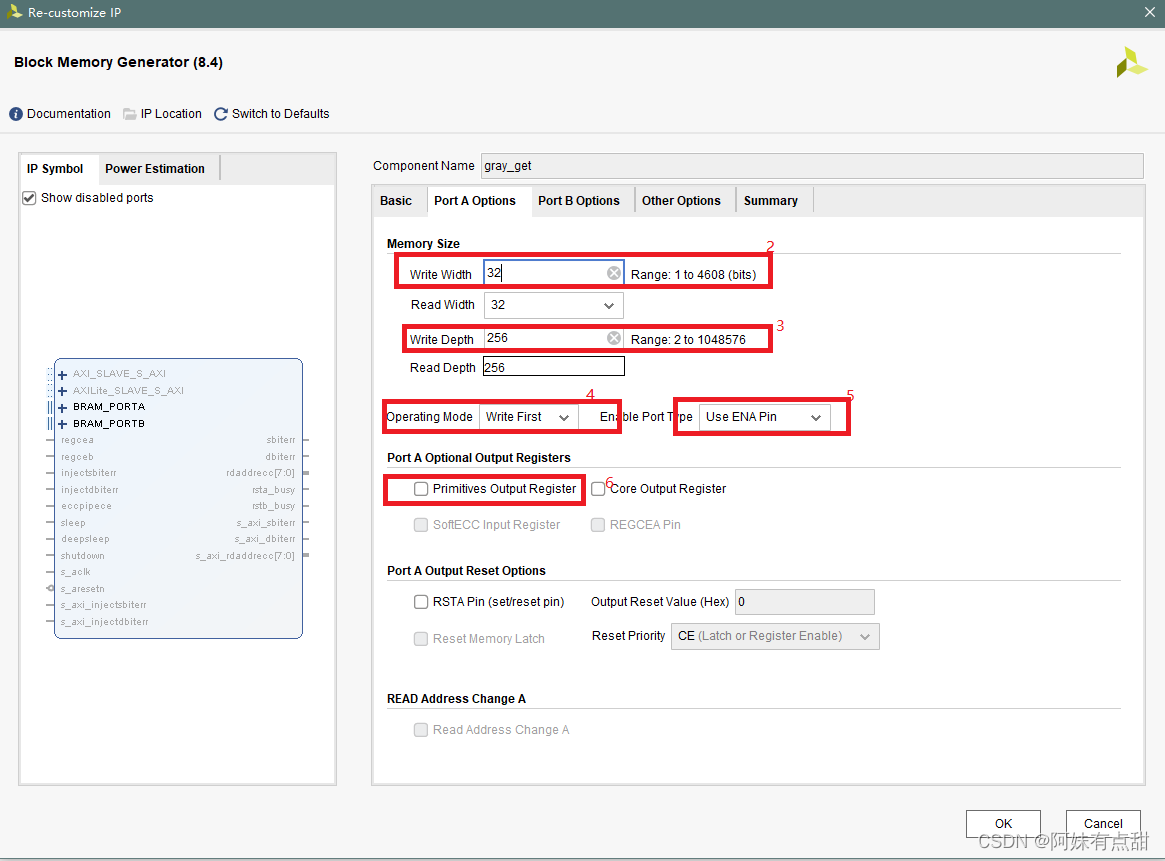Select the regceb port in the IP symbol
1165x861 pixels.
77,458
